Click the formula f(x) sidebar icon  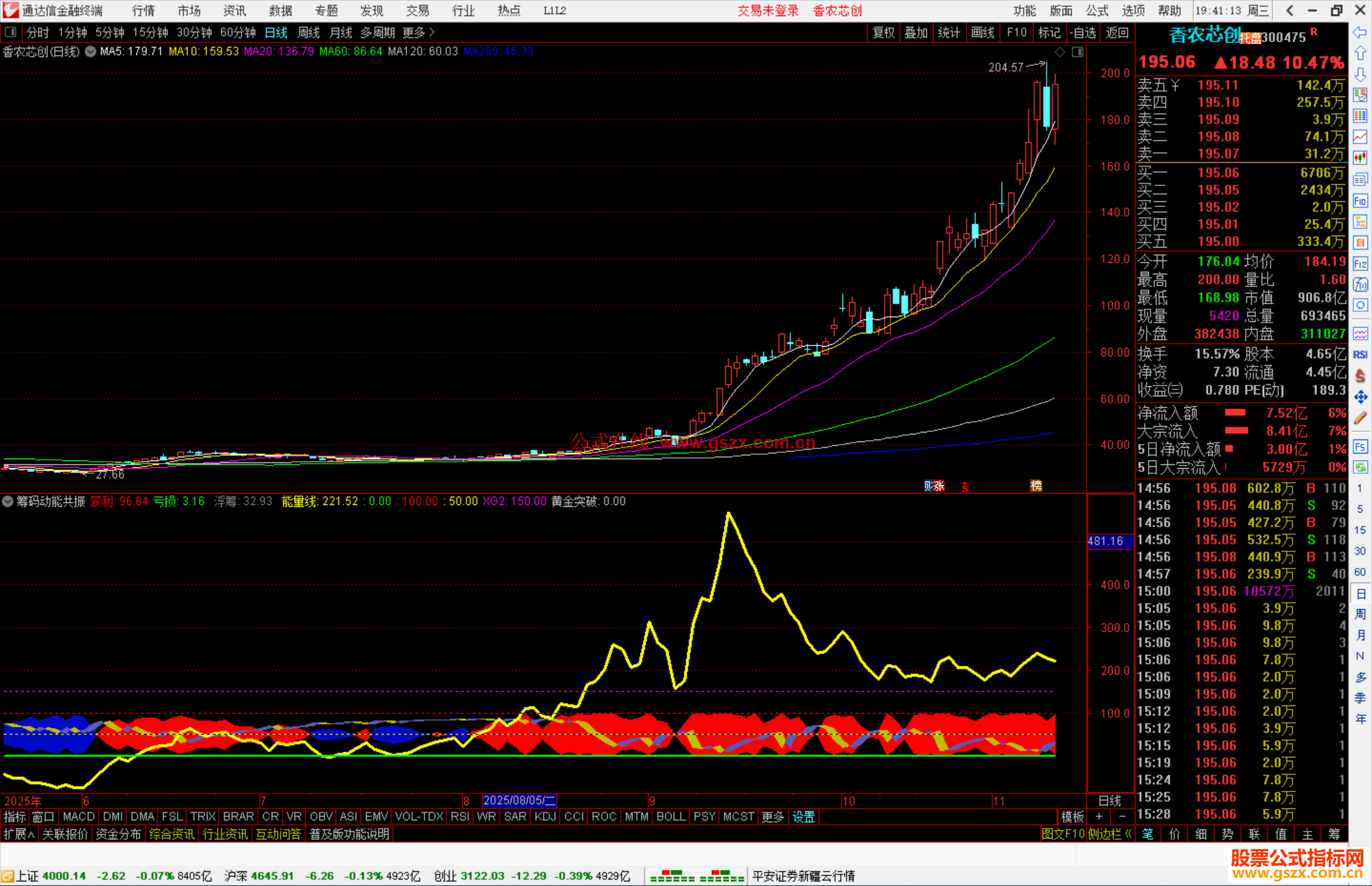click(1360, 285)
